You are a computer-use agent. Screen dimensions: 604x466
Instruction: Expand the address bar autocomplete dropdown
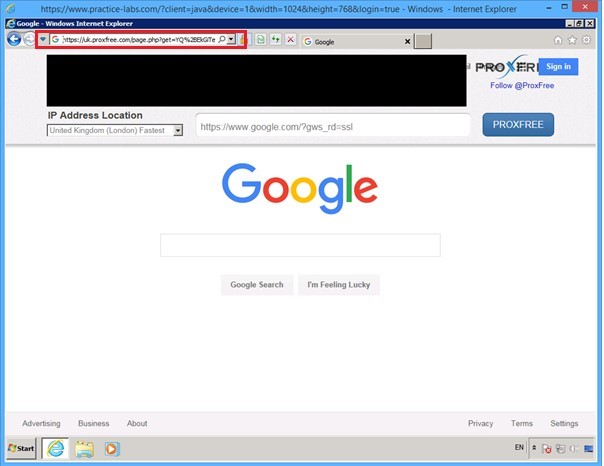pyautogui.click(x=231, y=39)
